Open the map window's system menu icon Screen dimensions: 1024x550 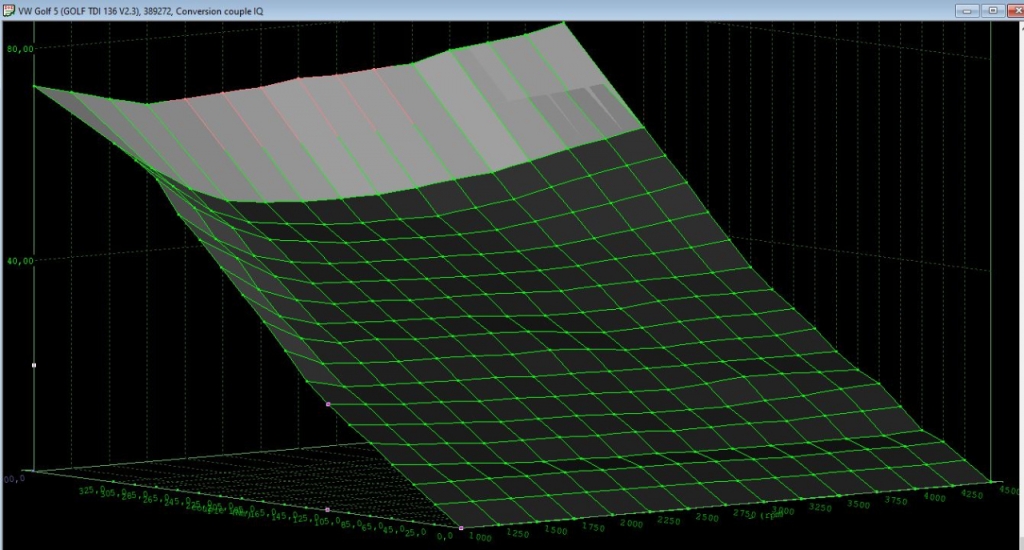(x=9, y=10)
